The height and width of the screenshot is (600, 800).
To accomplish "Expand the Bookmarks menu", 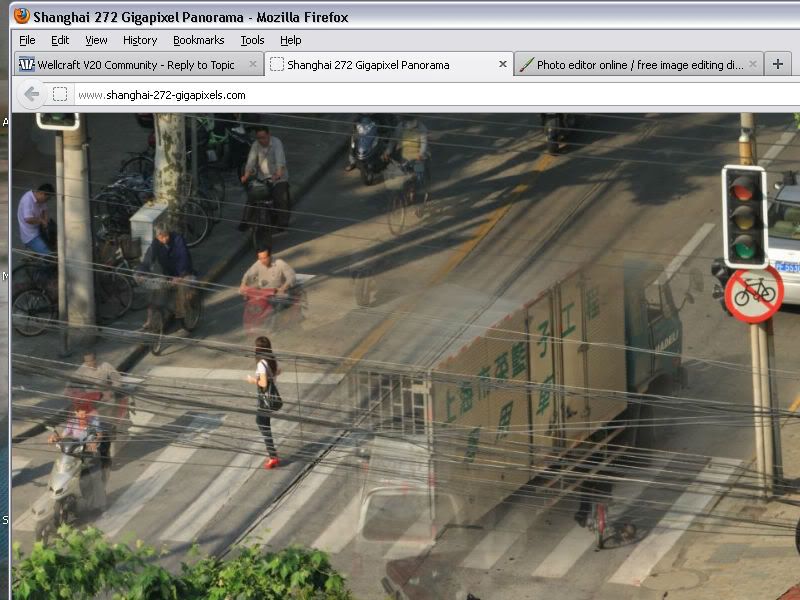I will 198,40.
